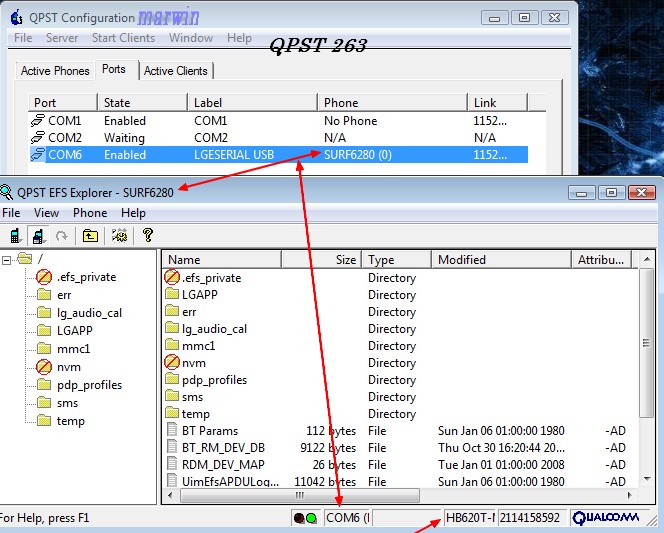Click scroll right arrow of file list
The image size is (664, 533).
[x=630, y=495]
